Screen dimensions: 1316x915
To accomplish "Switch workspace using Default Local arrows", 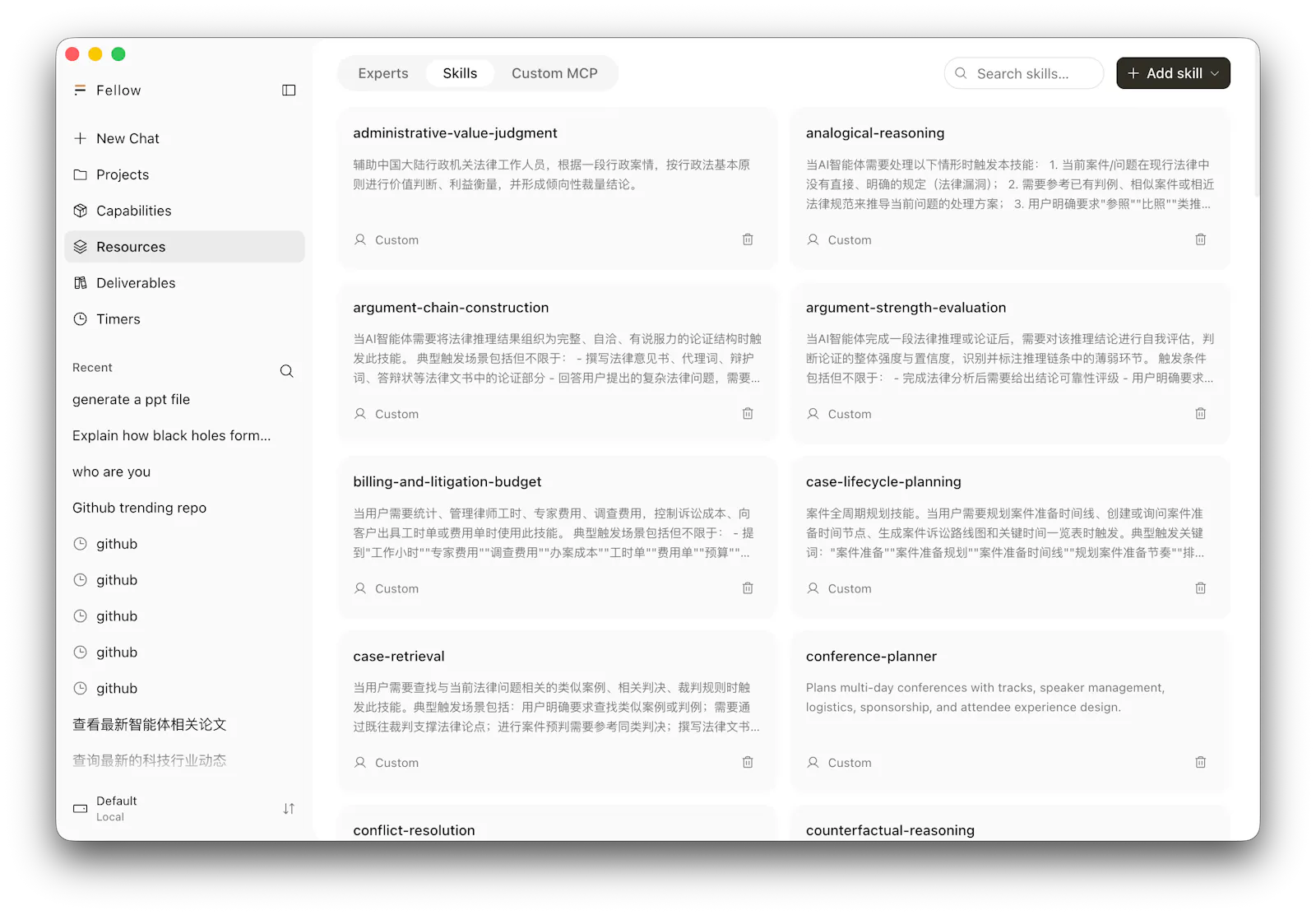I will point(289,809).
